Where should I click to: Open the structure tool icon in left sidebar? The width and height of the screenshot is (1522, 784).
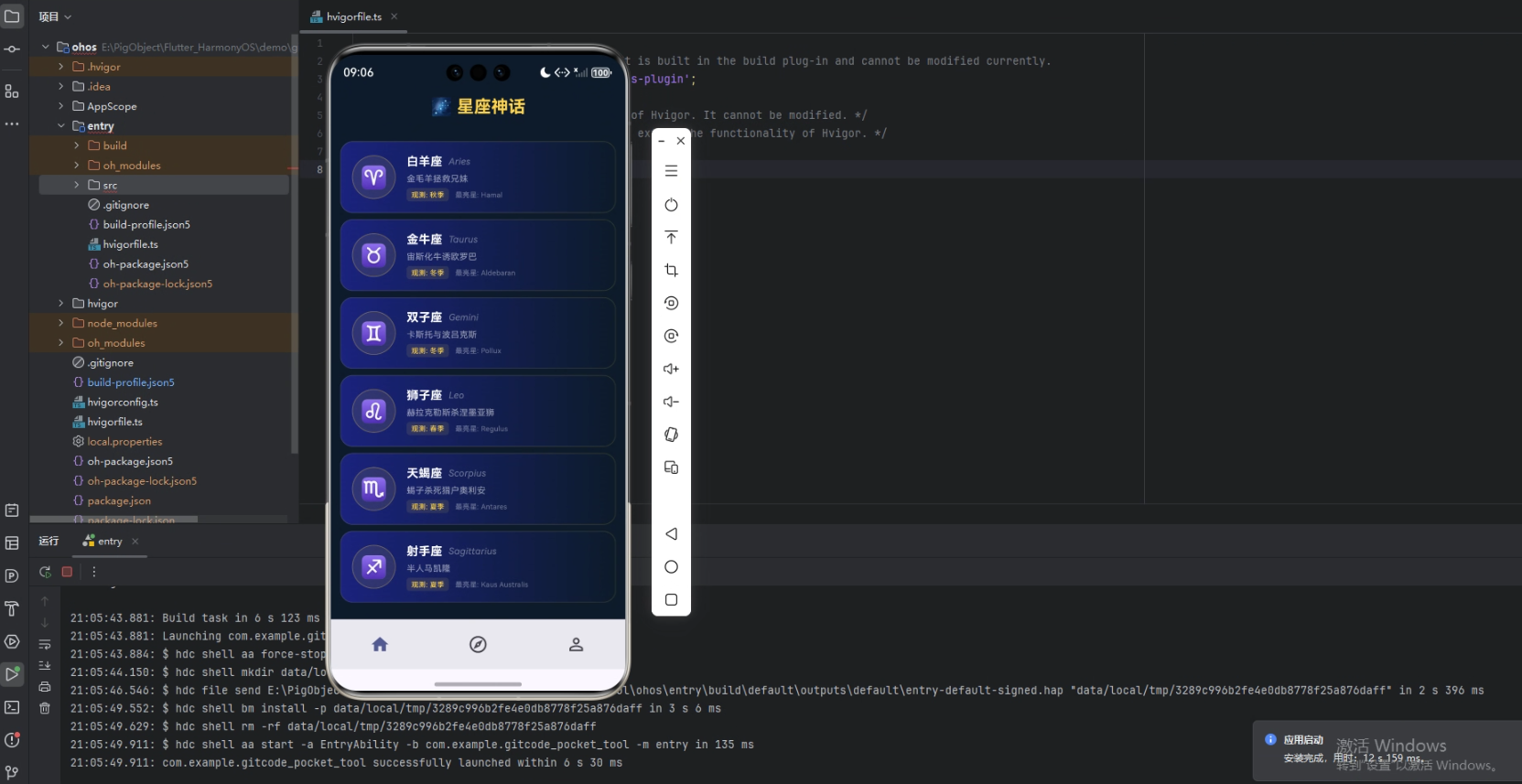[x=12, y=91]
